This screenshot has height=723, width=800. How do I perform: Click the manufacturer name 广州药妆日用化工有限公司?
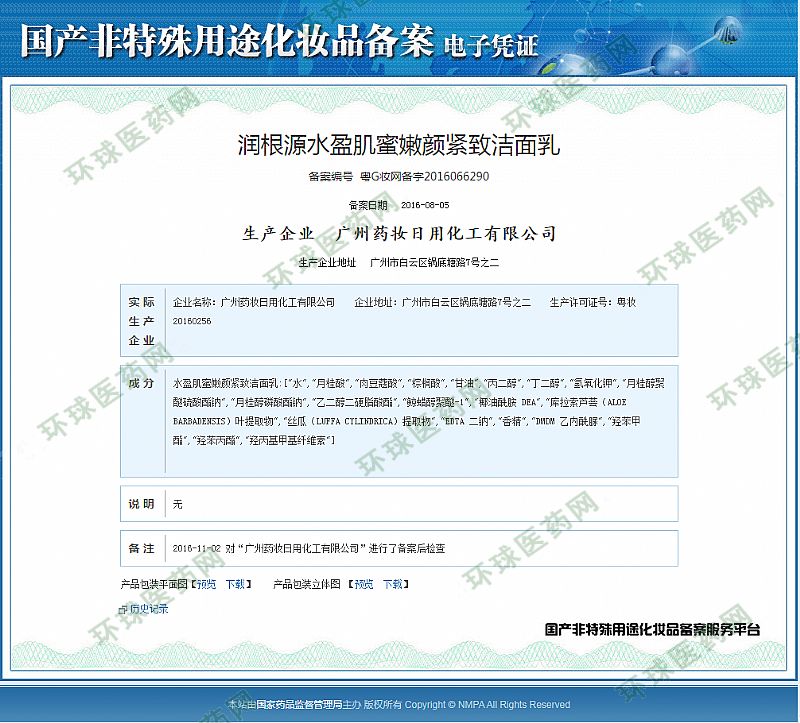pos(447,234)
